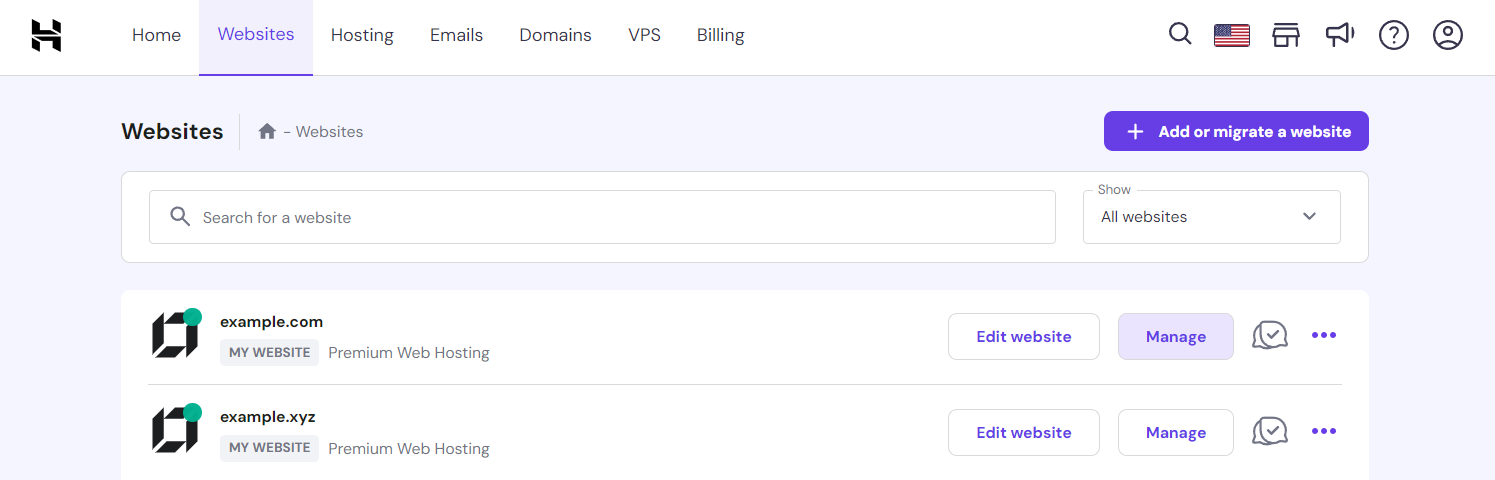Open announcements megaphone icon

(x=1340, y=35)
